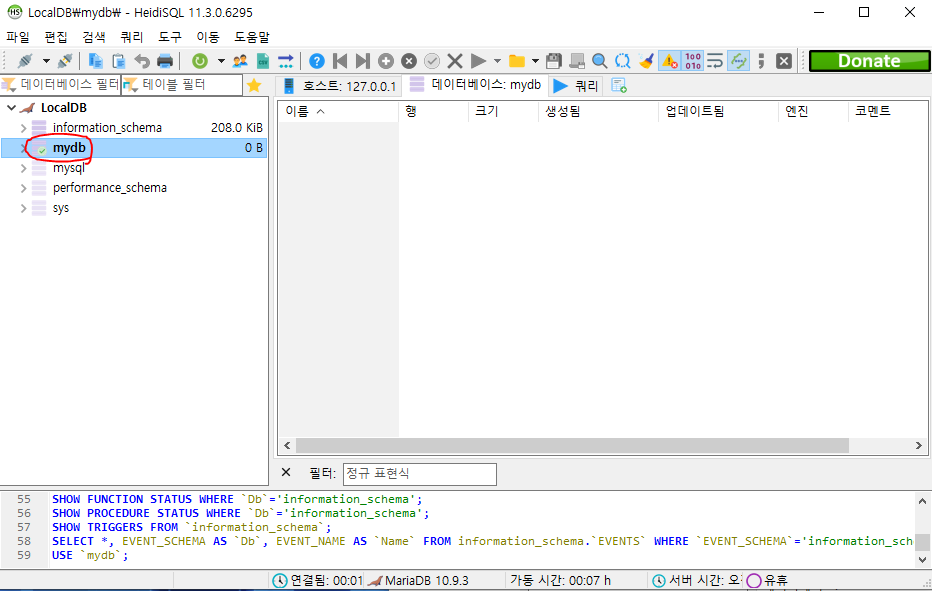Go to the last row icon
932x591 pixels.
[363, 61]
